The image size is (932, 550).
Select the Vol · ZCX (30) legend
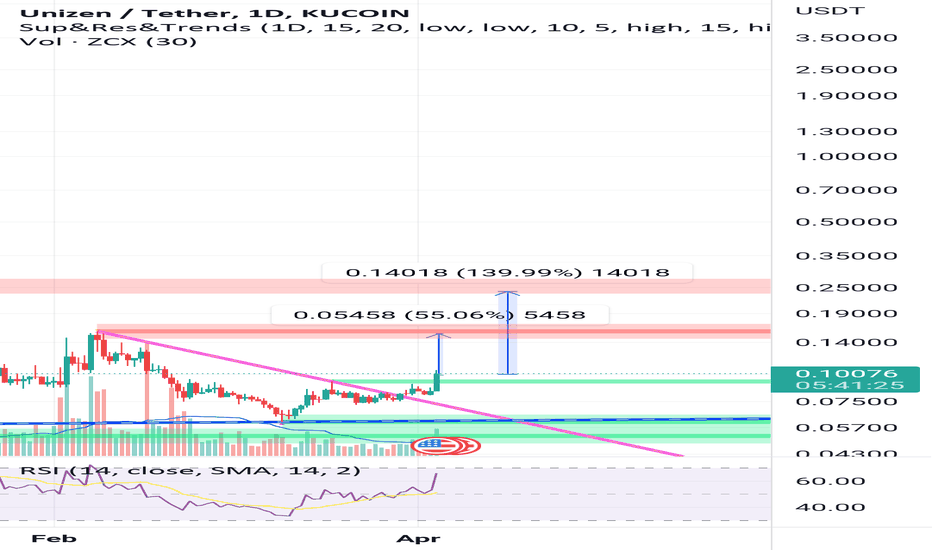pos(108,42)
